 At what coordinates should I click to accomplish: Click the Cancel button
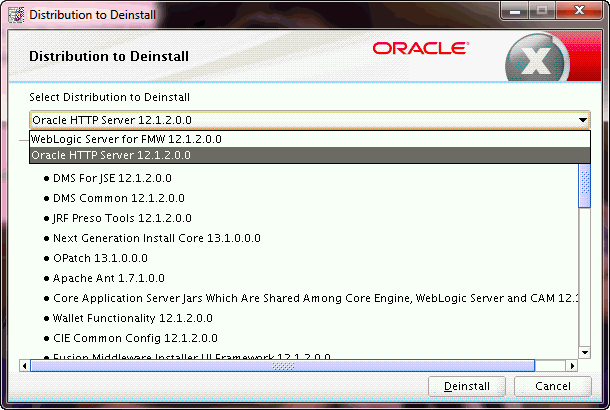click(x=553, y=386)
